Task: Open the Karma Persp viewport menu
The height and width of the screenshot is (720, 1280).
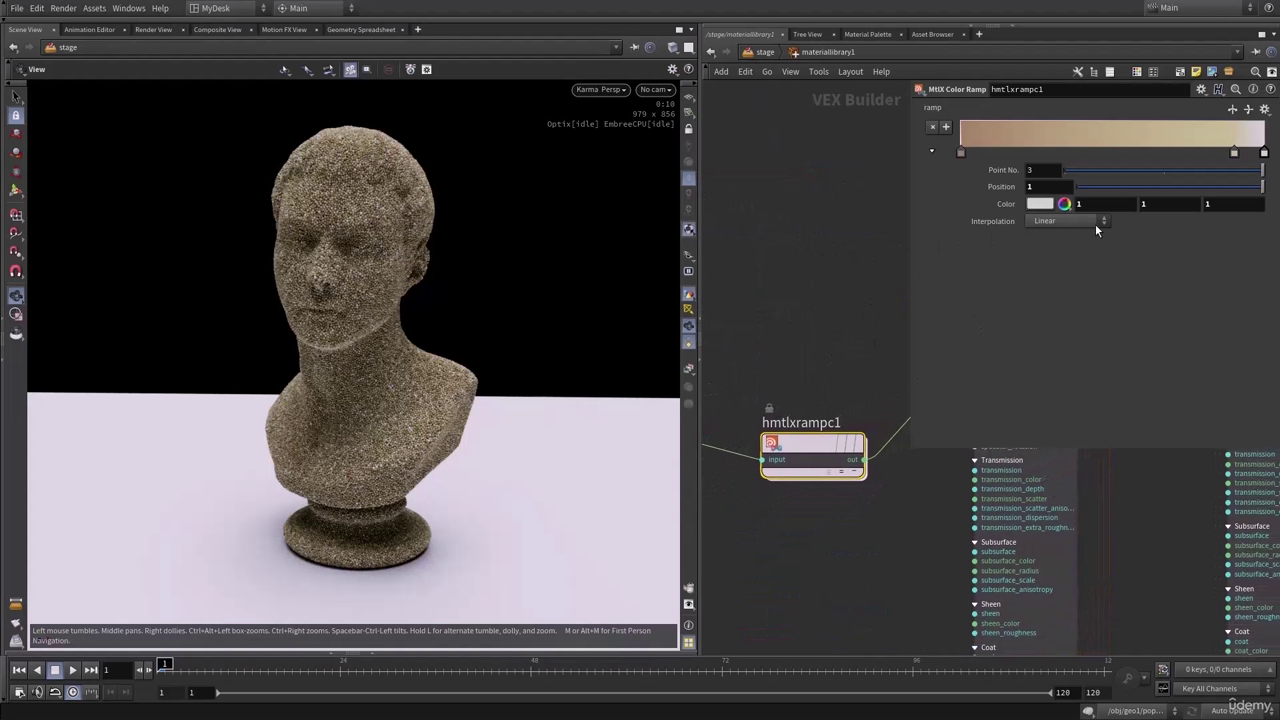Action: point(600,90)
